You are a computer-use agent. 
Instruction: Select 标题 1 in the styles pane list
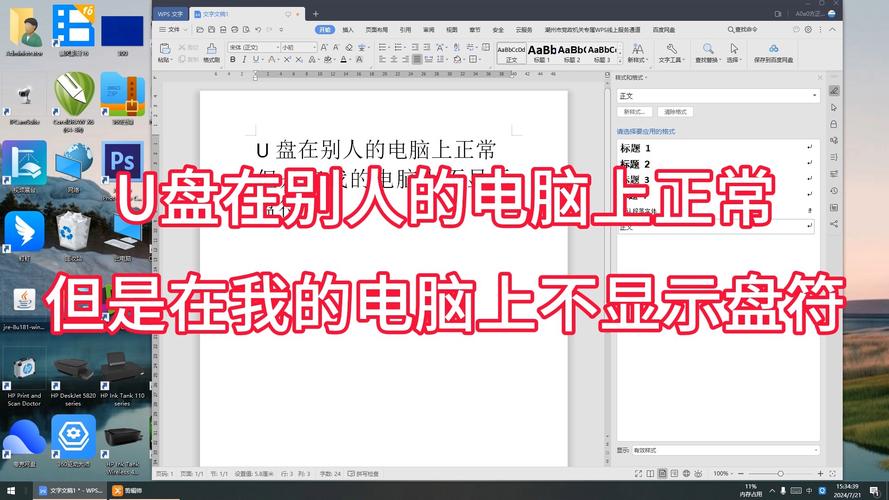pyautogui.click(x=717, y=148)
